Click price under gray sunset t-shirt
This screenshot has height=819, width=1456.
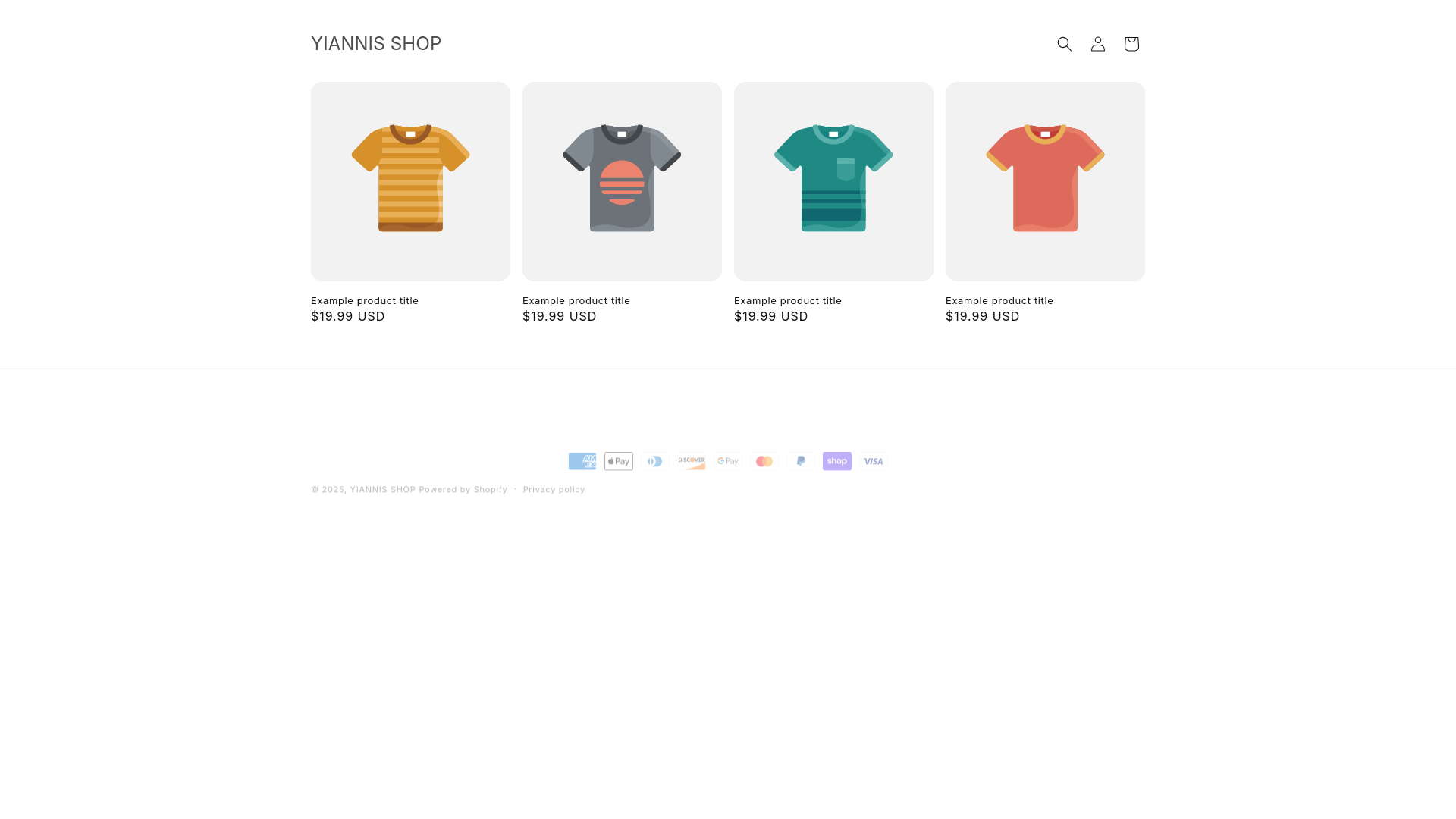tap(560, 316)
